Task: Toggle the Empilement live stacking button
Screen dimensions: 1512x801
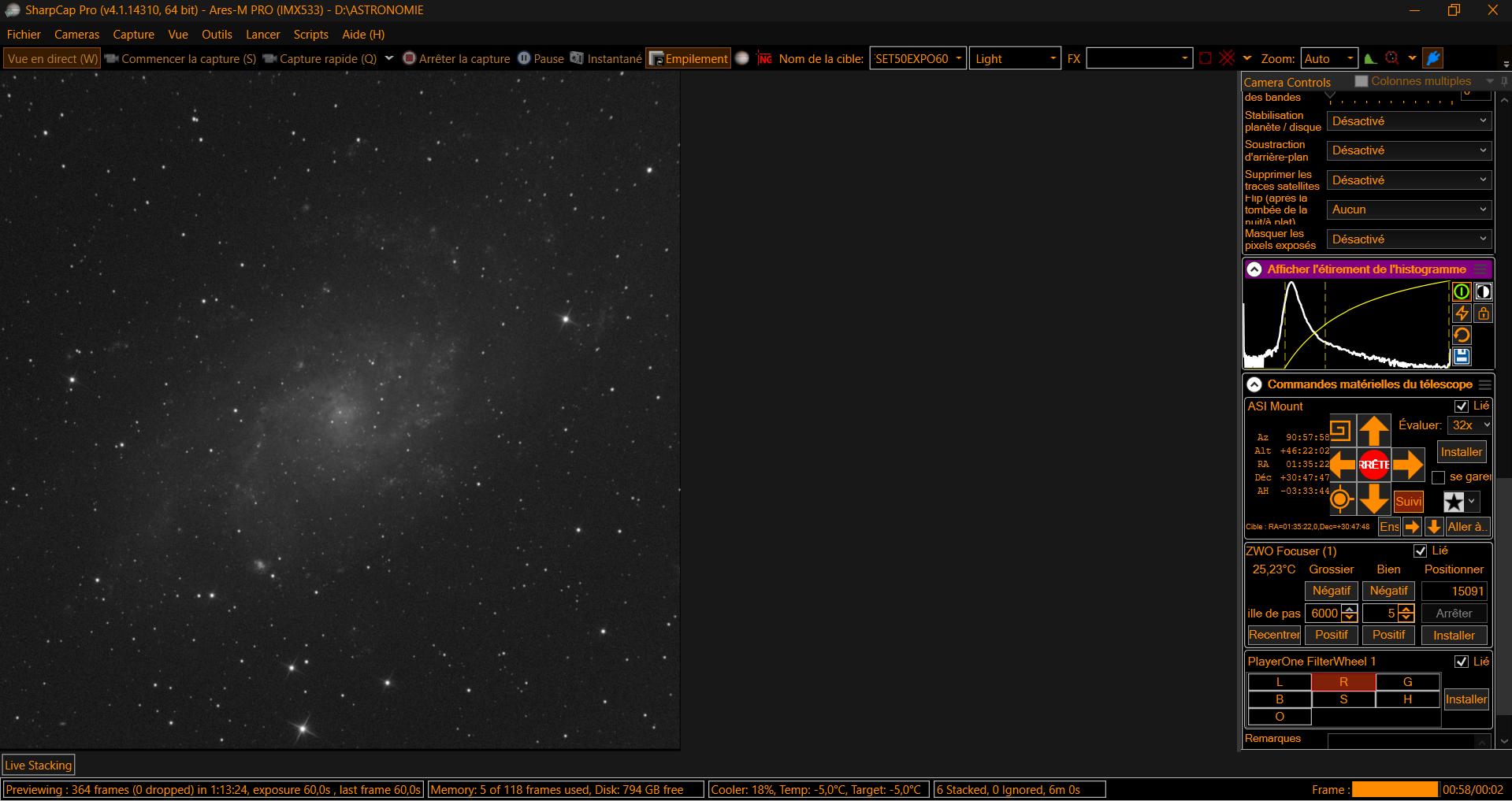Action: coord(689,58)
